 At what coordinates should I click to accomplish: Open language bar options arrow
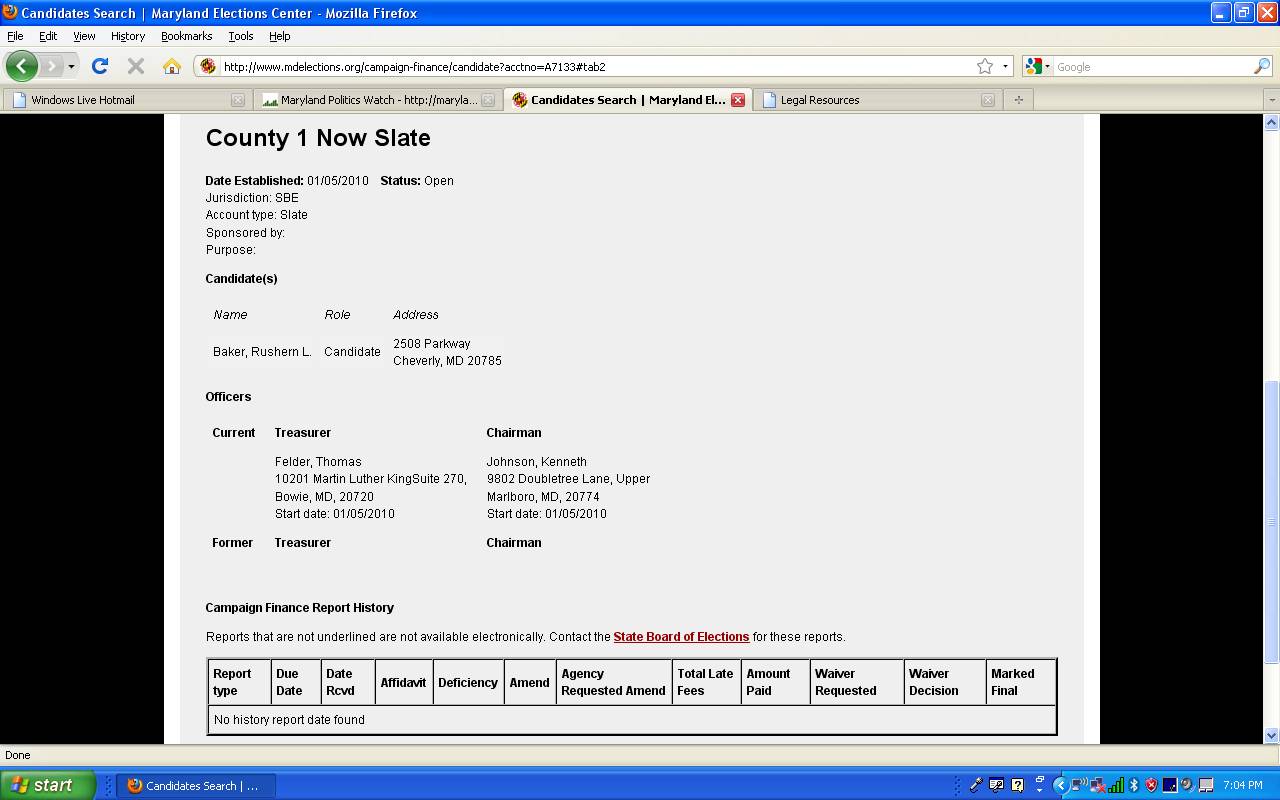click(1039, 790)
